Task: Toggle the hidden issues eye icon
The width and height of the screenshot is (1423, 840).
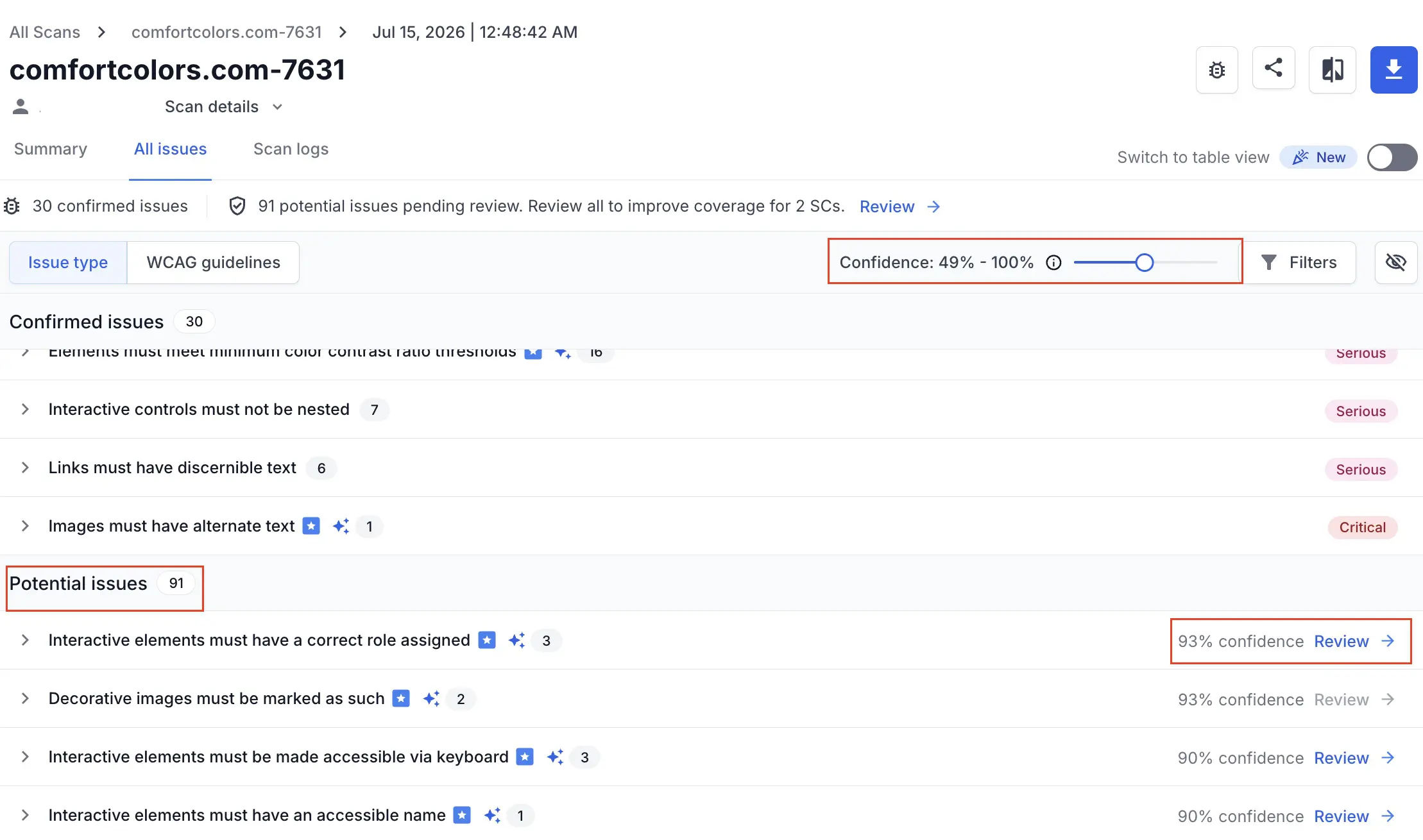Action: (x=1395, y=262)
